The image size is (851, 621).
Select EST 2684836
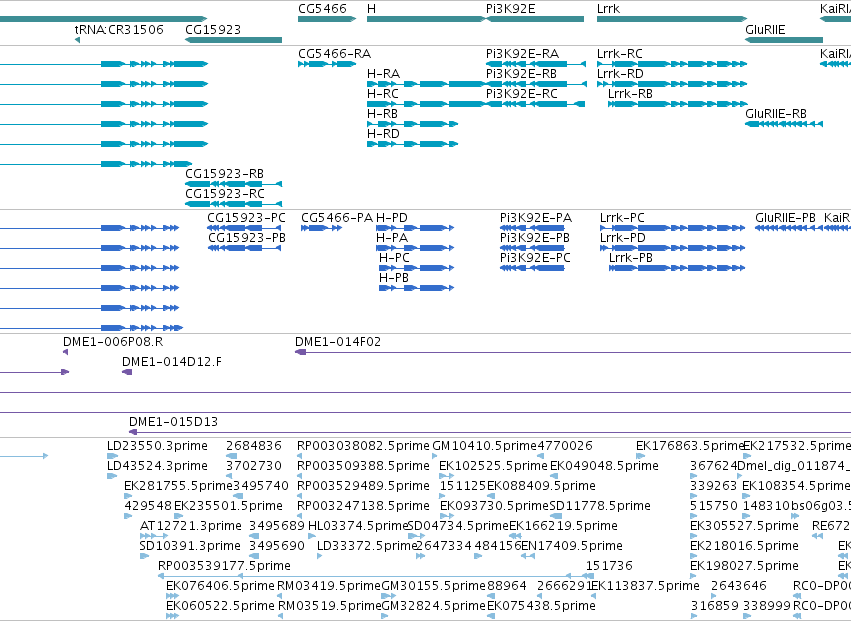point(232,456)
